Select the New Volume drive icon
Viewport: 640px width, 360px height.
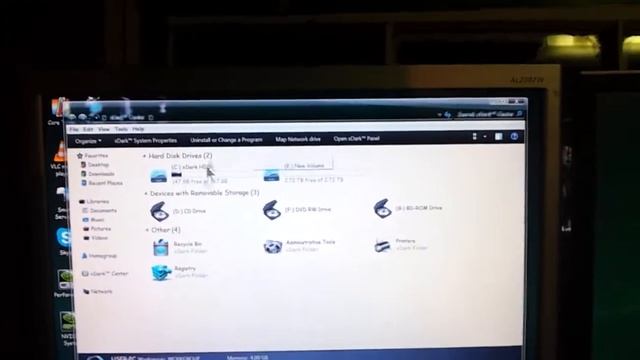(x=271, y=175)
